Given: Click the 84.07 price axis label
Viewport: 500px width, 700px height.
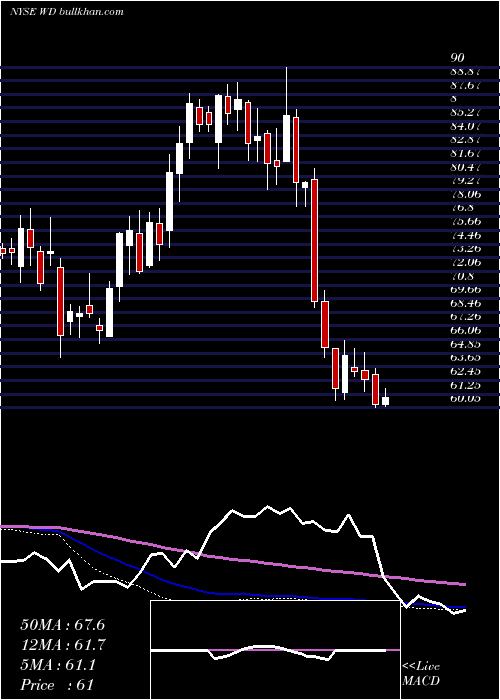Looking at the screenshot, I should point(465,126).
